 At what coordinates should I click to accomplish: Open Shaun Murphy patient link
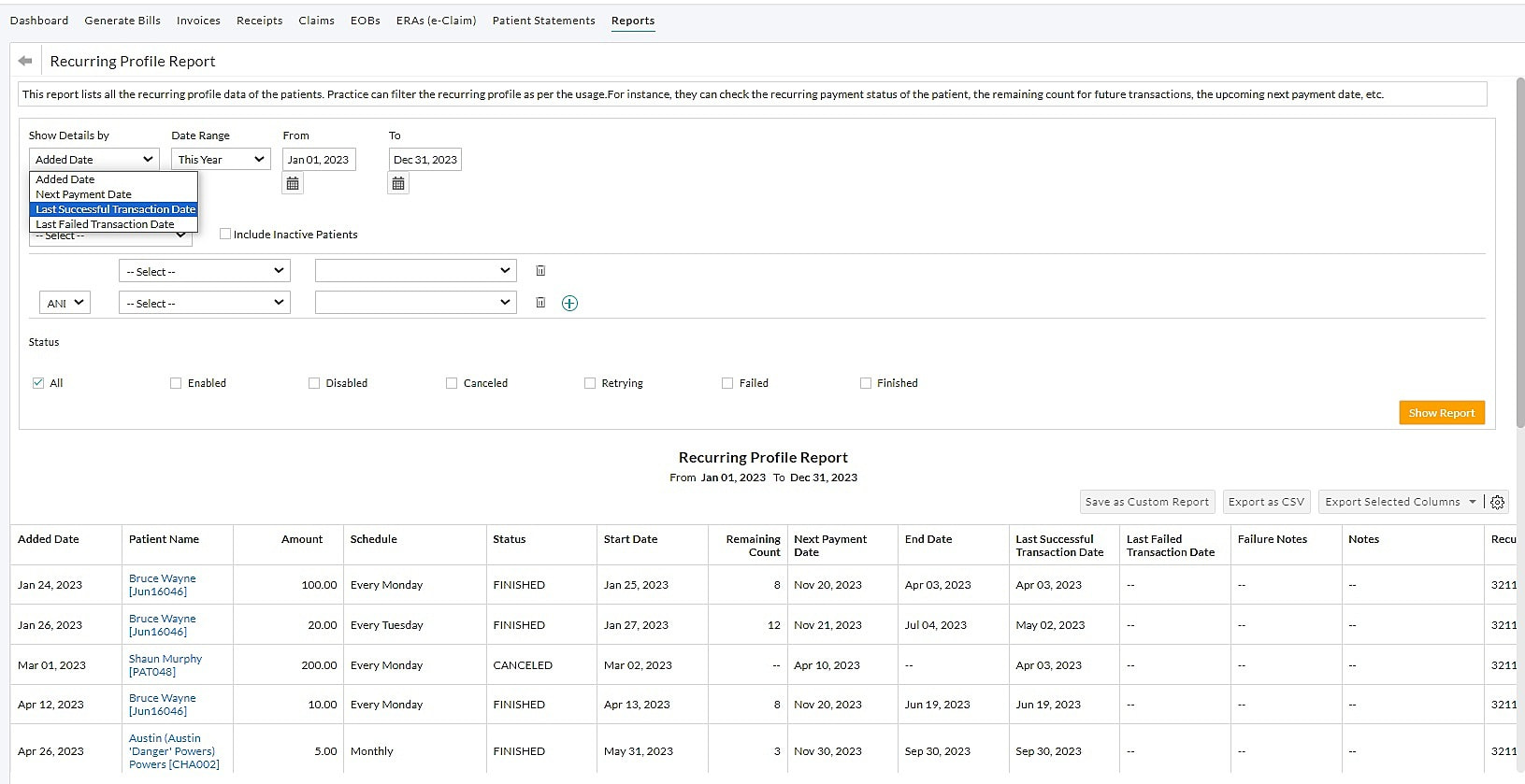165,659
